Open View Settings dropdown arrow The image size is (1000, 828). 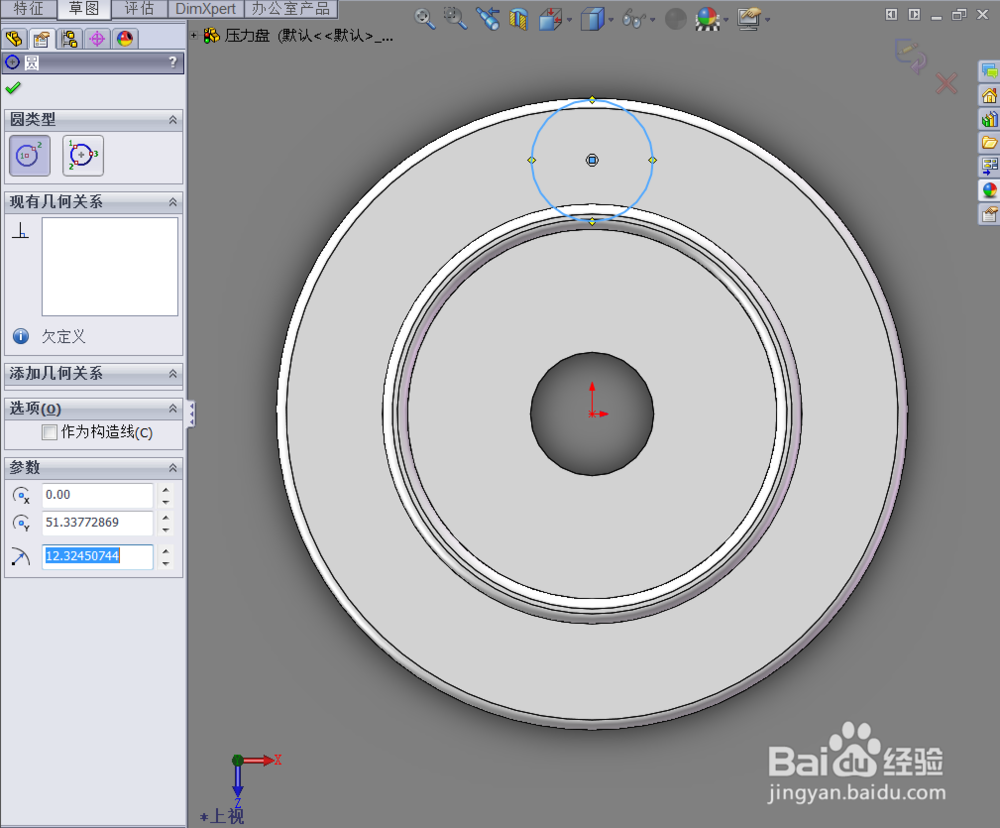(767, 20)
